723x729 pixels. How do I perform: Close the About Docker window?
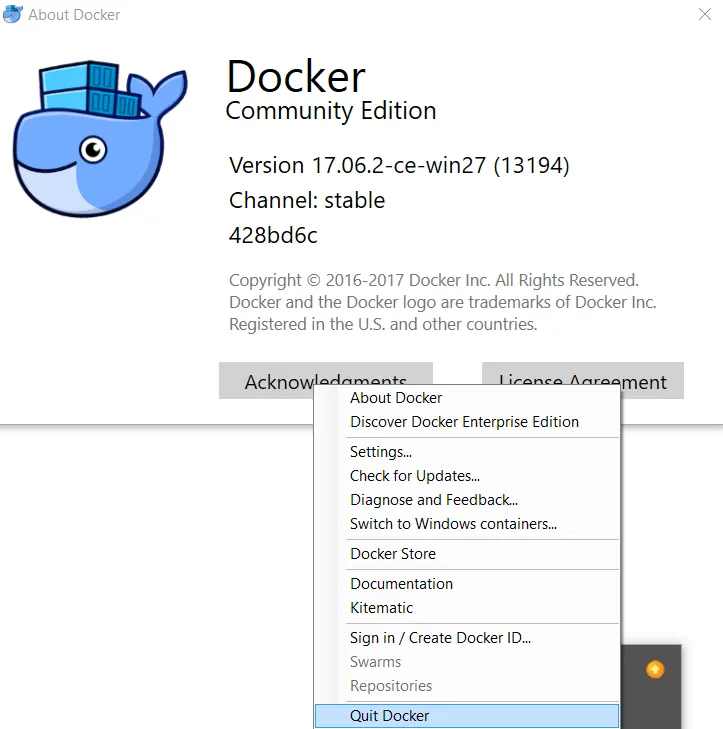point(705,14)
